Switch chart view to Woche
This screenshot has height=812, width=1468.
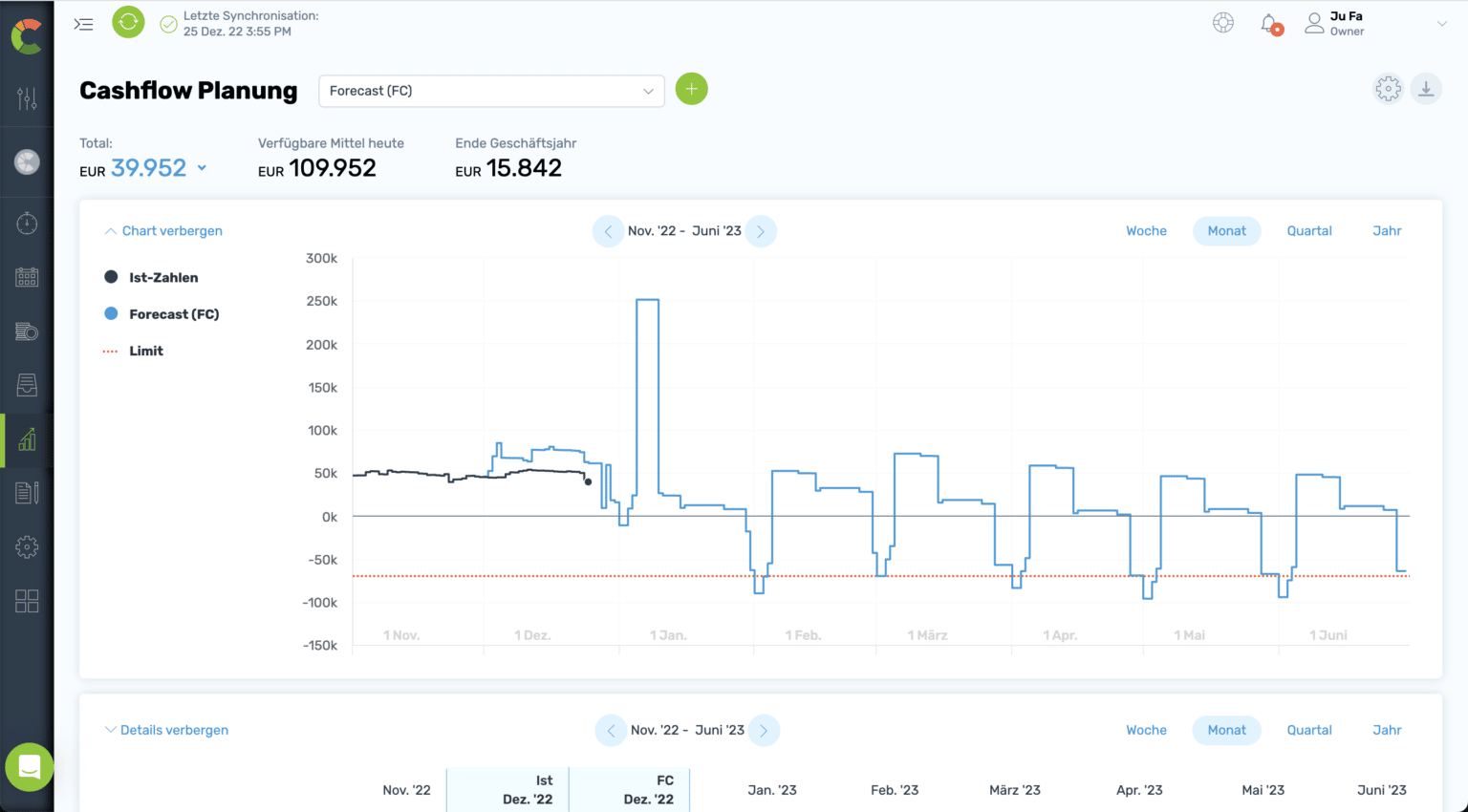(x=1146, y=231)
